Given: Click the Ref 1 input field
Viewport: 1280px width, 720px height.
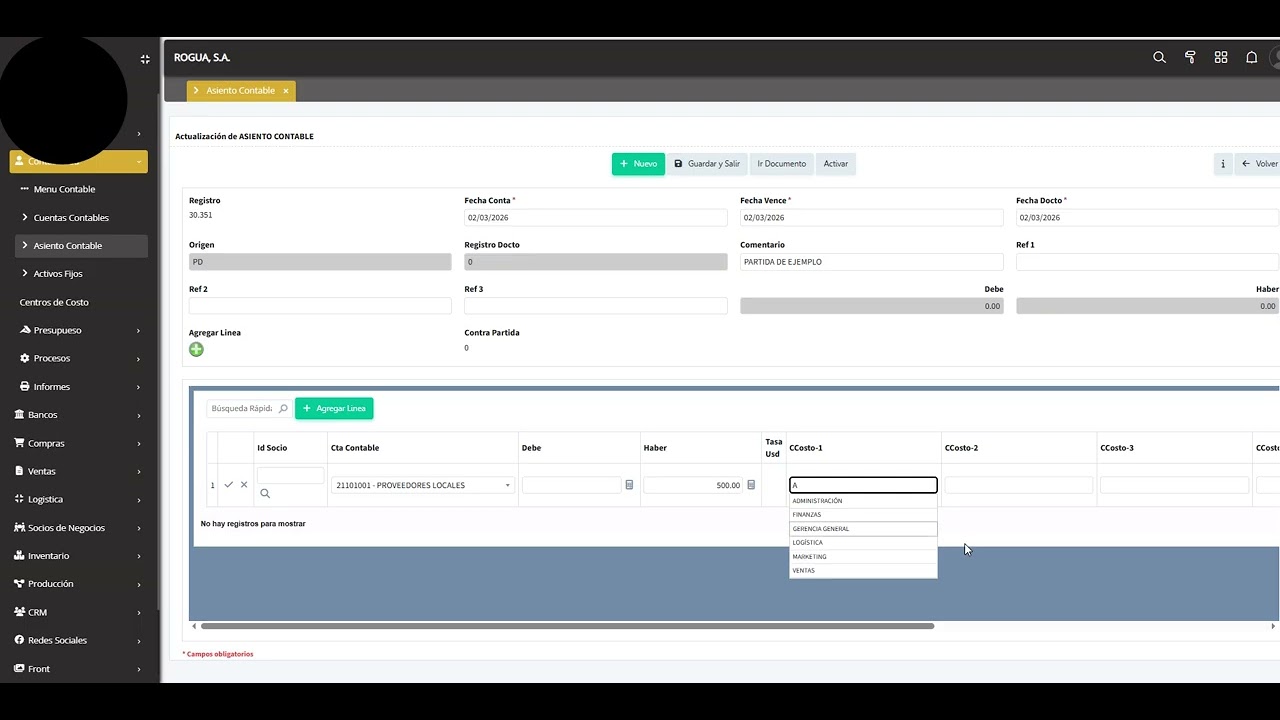Looking at the screenshot, I should (1148, 262).
